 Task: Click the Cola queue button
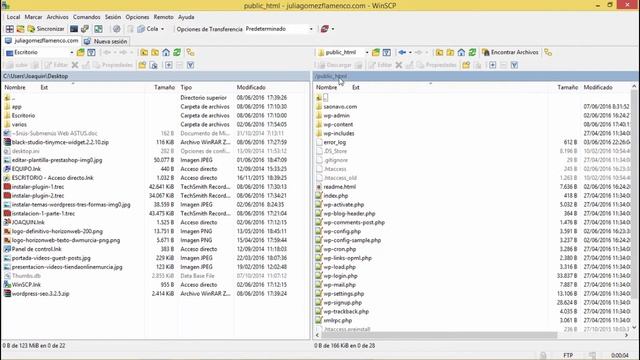[x=148, y=29]
